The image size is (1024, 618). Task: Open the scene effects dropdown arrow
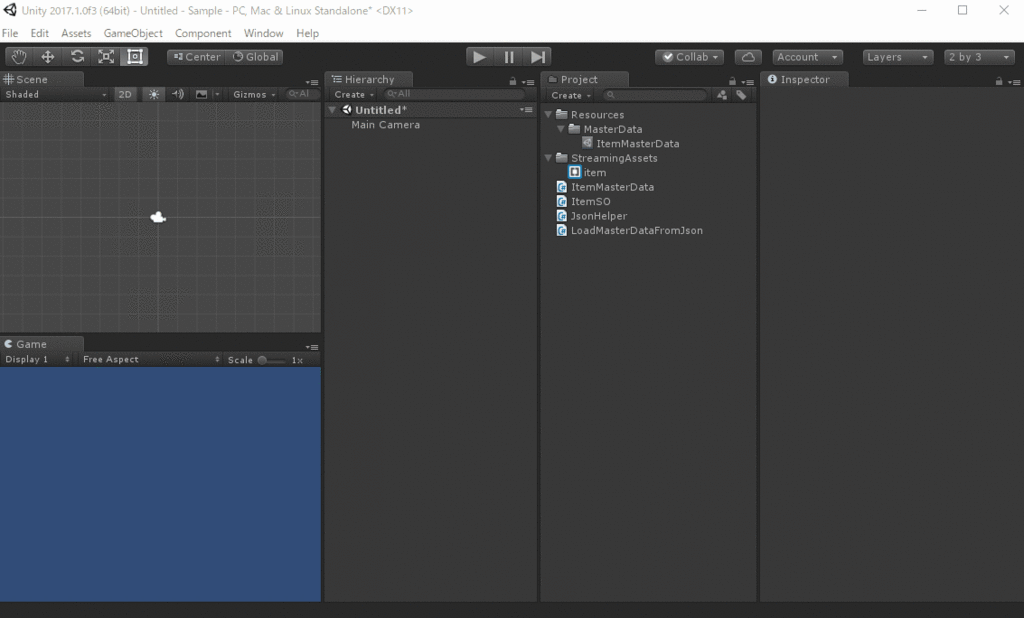pos(217,95)
